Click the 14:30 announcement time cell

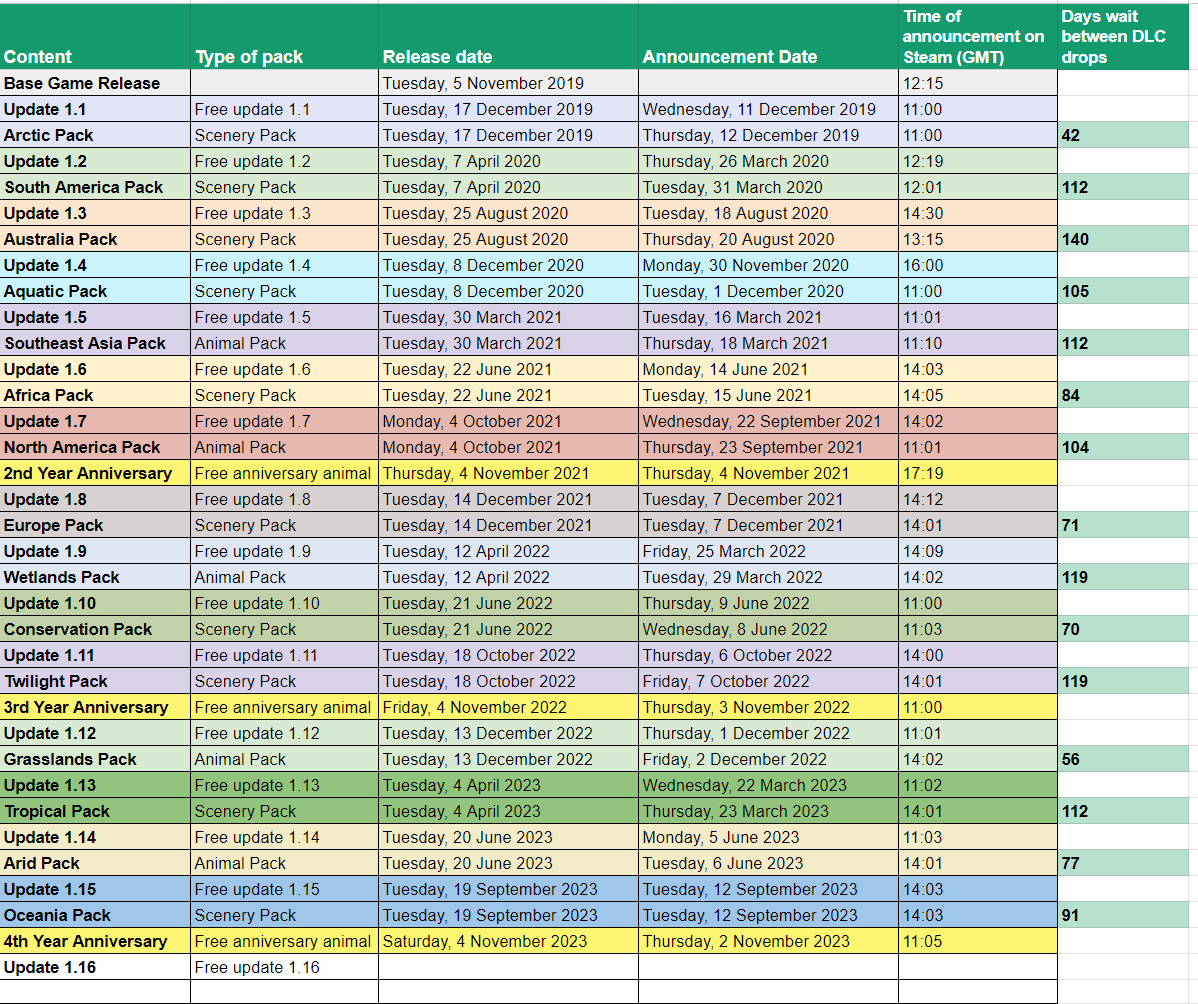point(978,213)
